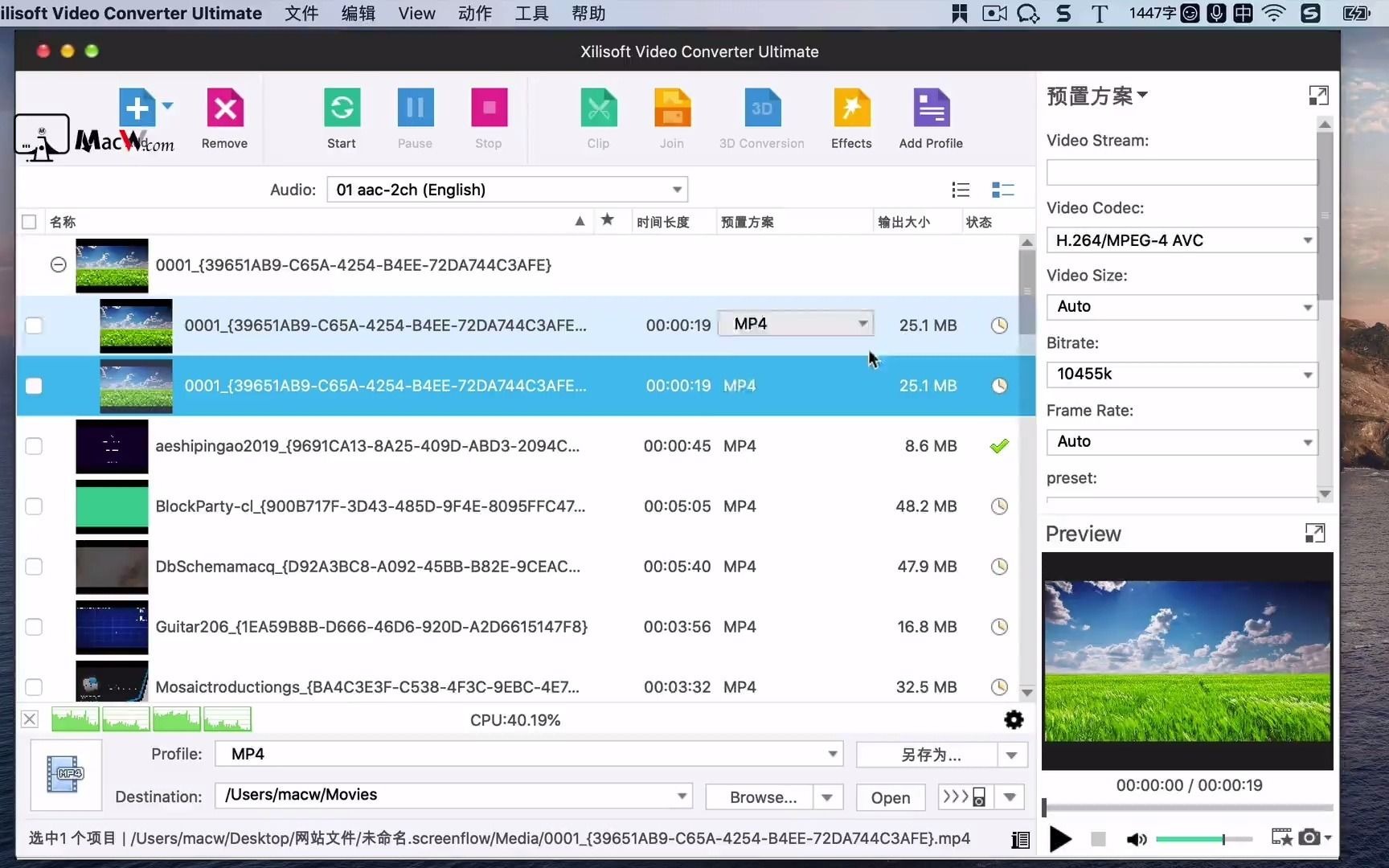This screenshot has width=1389, height=868.
Task: Open the Video Size dropdown
Action: tap(1182, 306)
